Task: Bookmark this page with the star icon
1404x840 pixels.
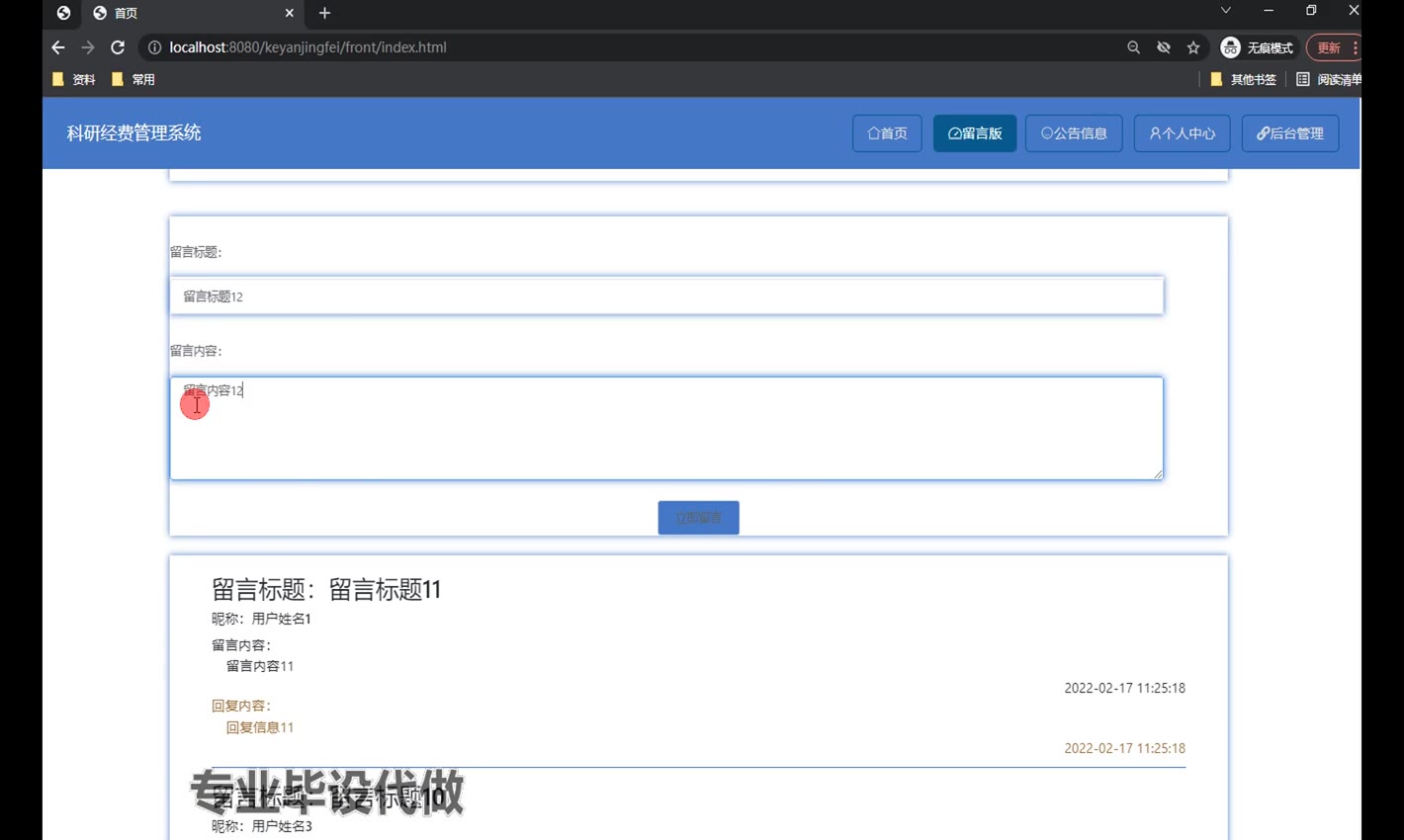Action: 1193,47
